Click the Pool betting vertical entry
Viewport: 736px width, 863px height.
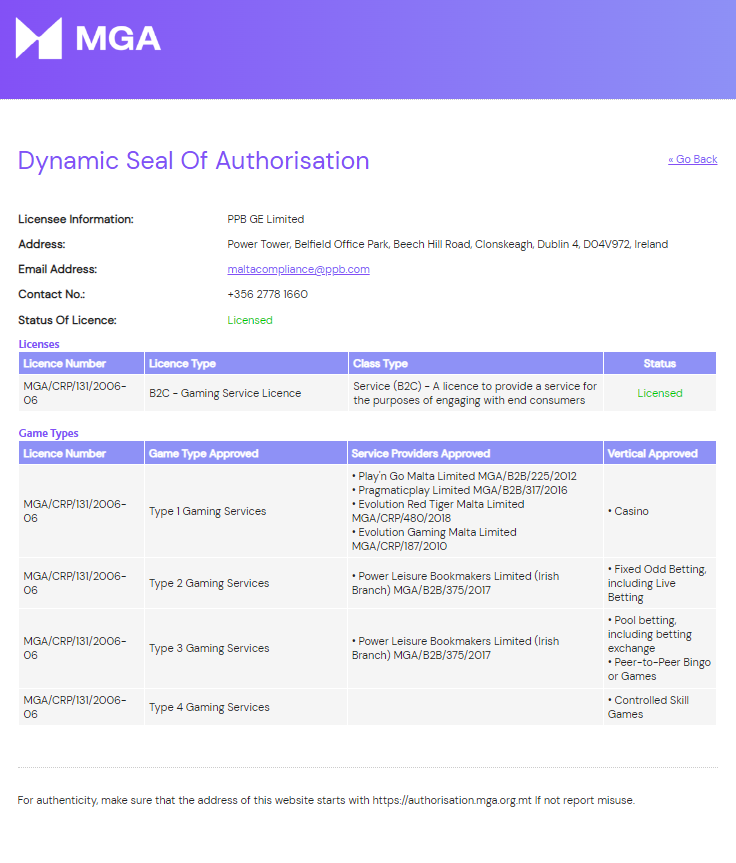tap(650, 634)
